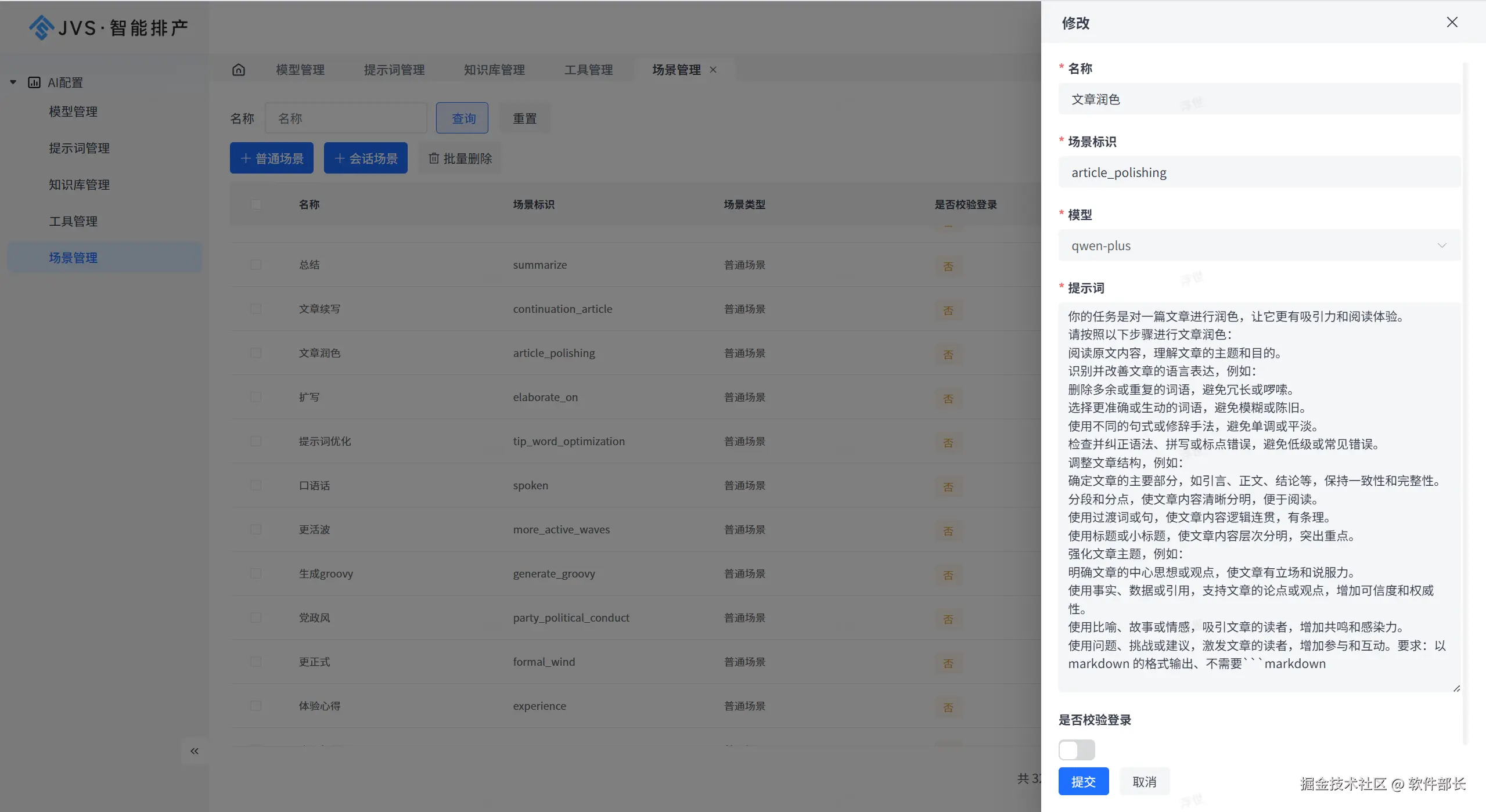Add a 普通场景 with the plus button
The width and height of the screenshot is (1486, 812).
[x=272, y=158]
